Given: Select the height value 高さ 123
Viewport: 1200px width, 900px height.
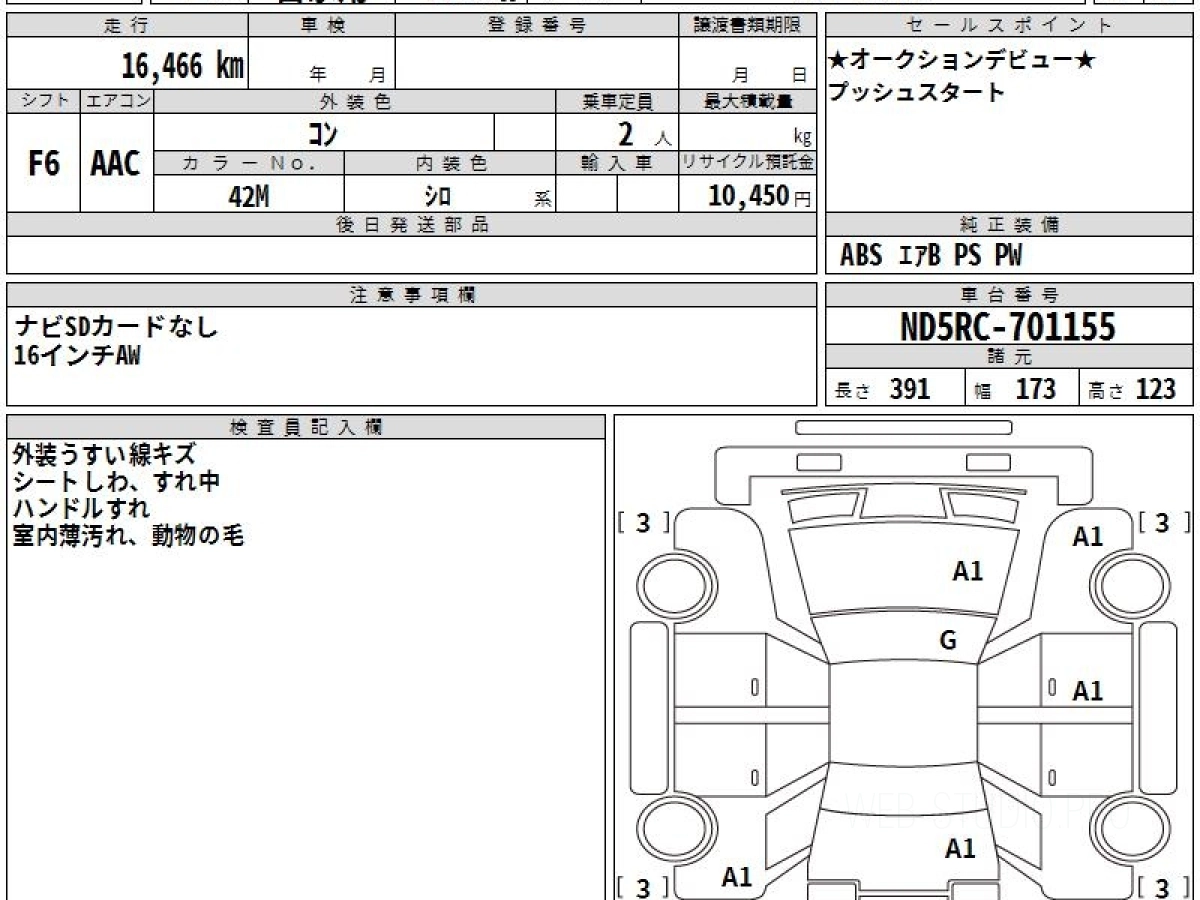Looking at the screenshot, I should (x=1132, y=389).
